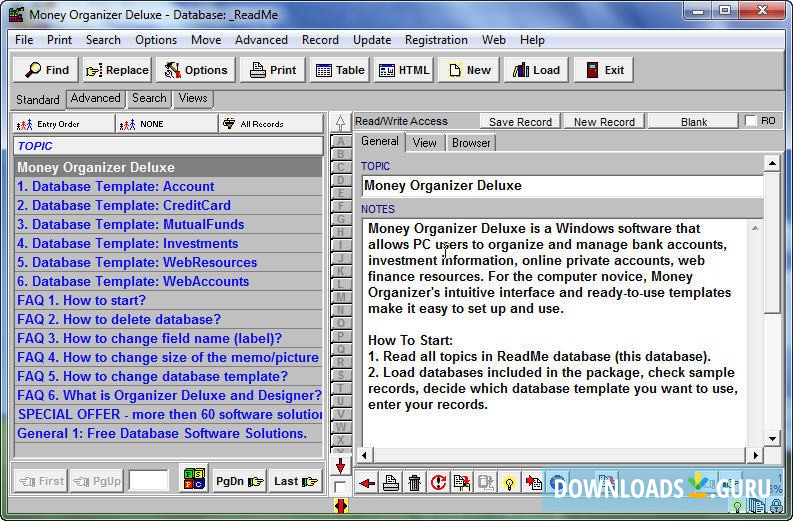
Task: Click the PgDn navigation button
Action: click(239, 481)
